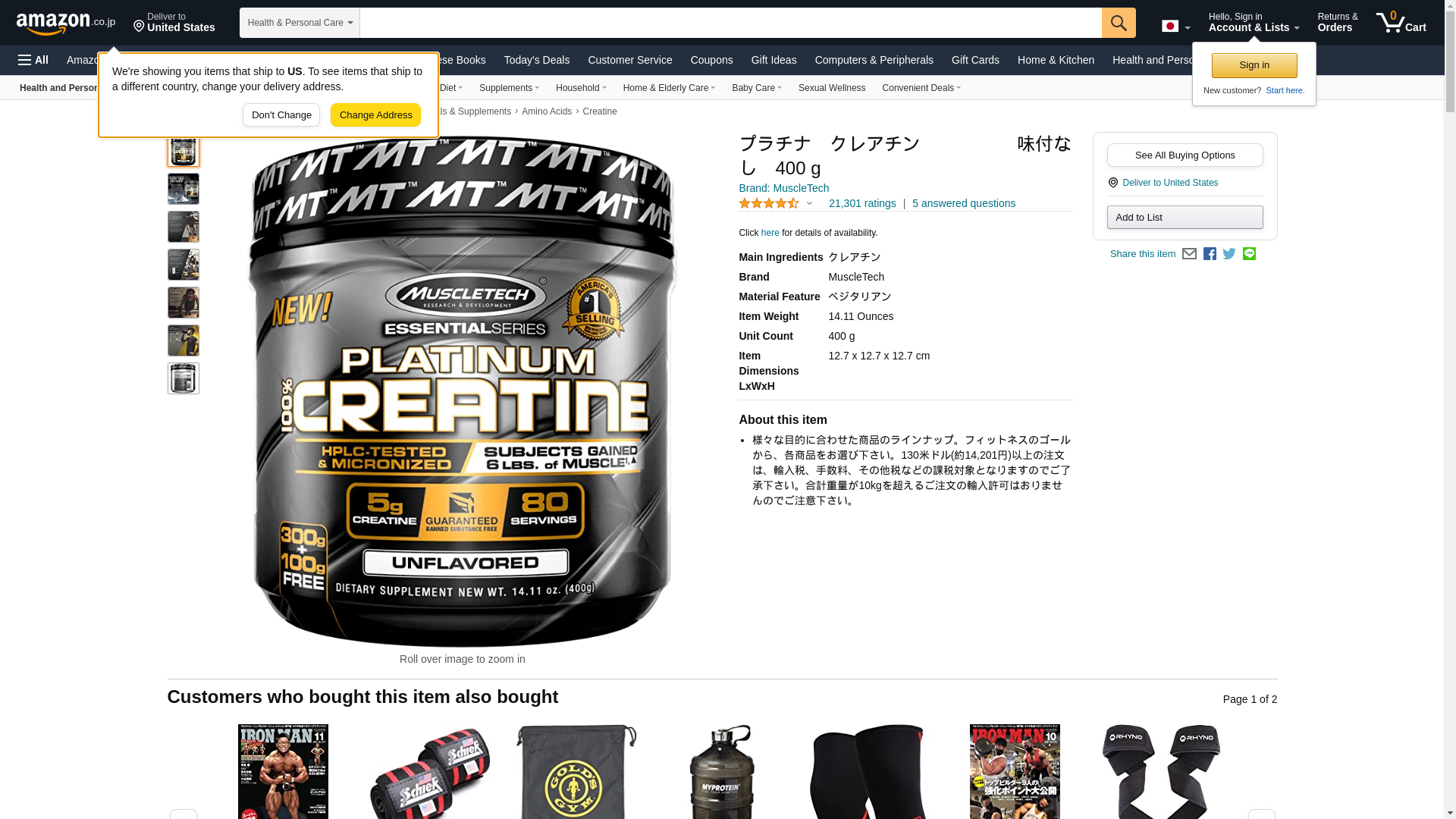Share this item on Facebook

click(1210, 254)
